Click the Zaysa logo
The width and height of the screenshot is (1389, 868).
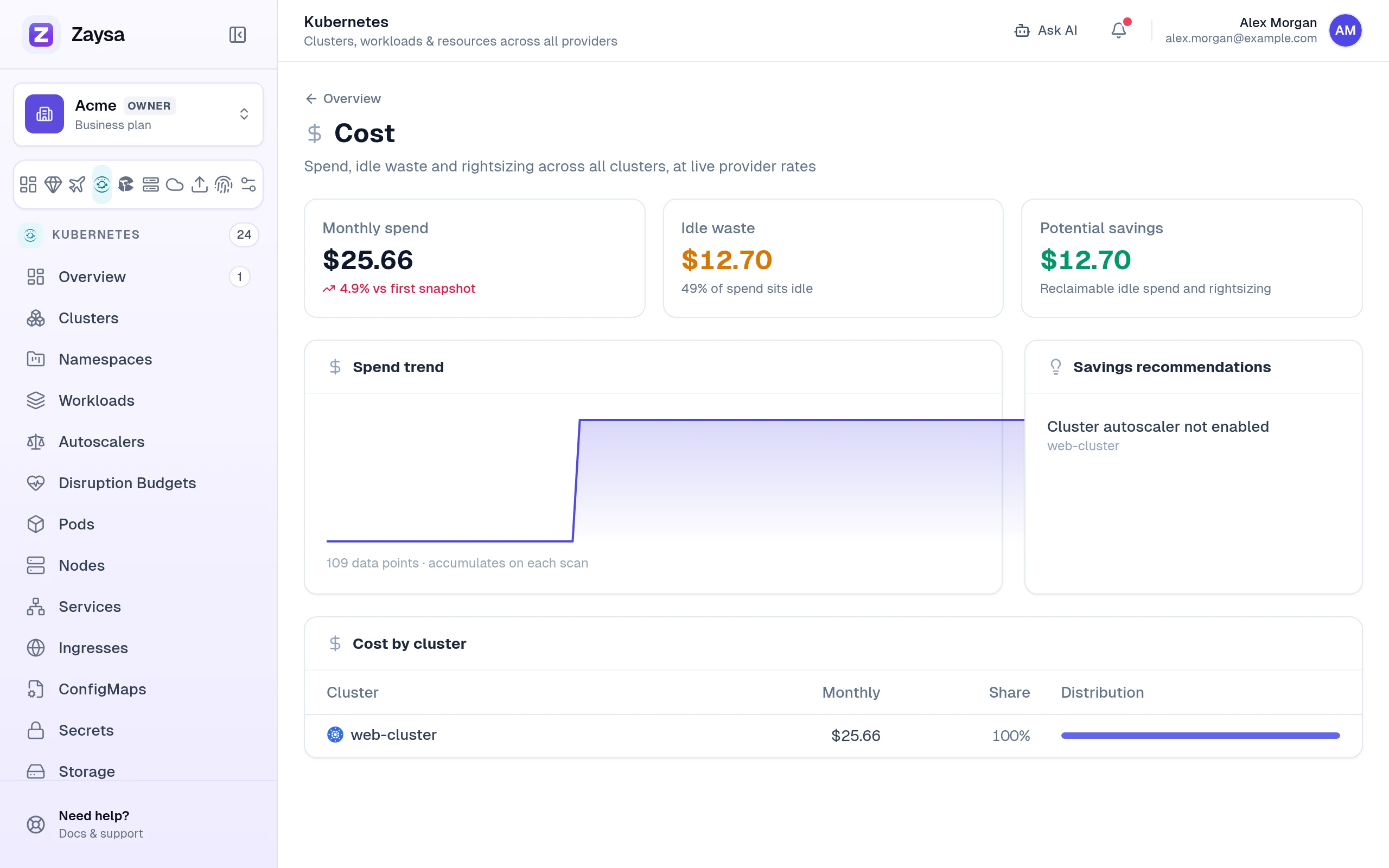(41, 34)
